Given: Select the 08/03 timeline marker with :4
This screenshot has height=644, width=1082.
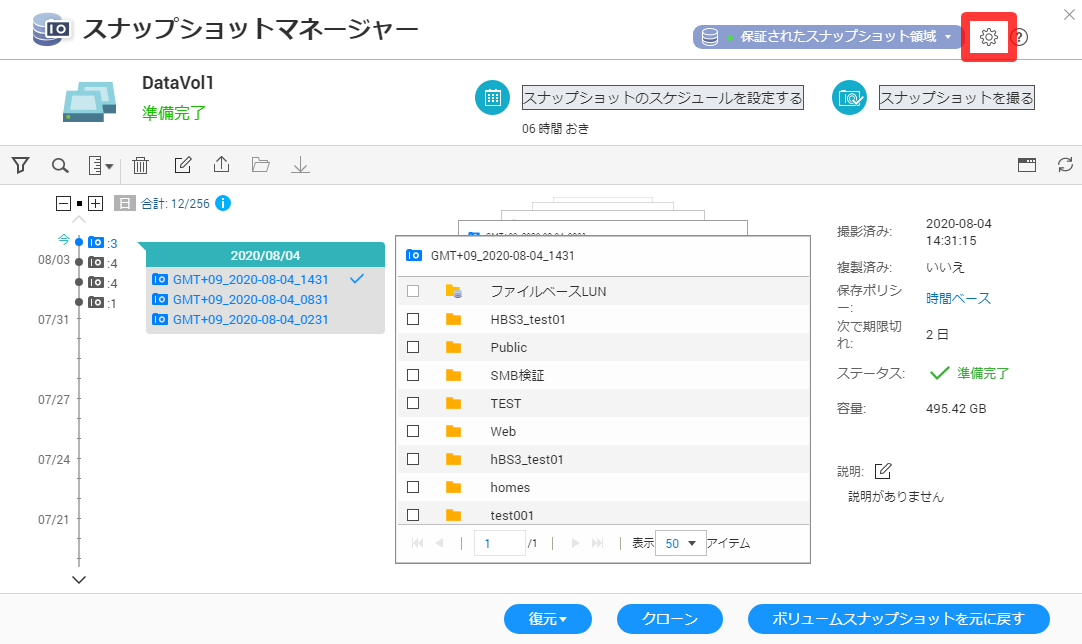Looking at the screenshot, I should point(79,262).
